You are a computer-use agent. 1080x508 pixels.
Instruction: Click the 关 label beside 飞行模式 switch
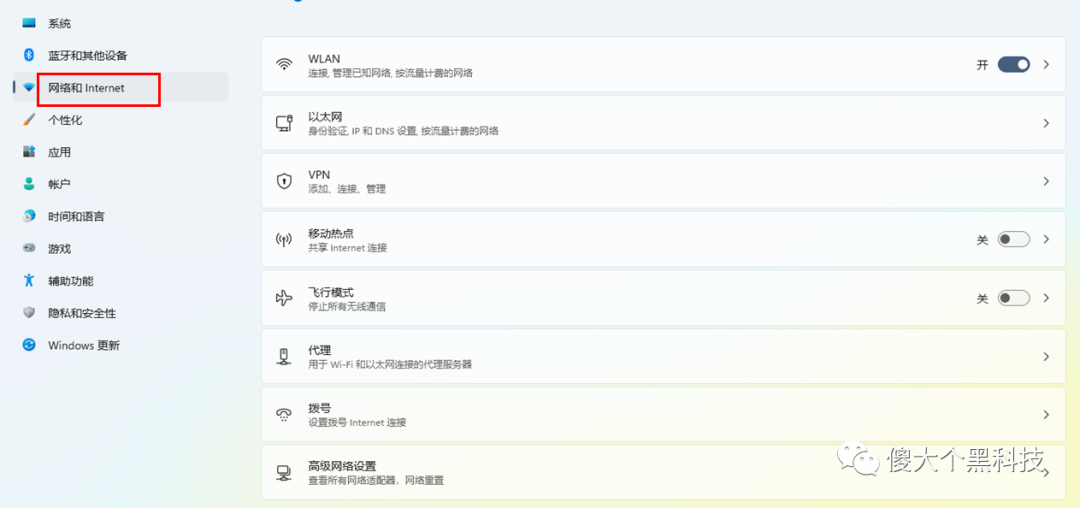pyautogui.click(x=983, y=298)
